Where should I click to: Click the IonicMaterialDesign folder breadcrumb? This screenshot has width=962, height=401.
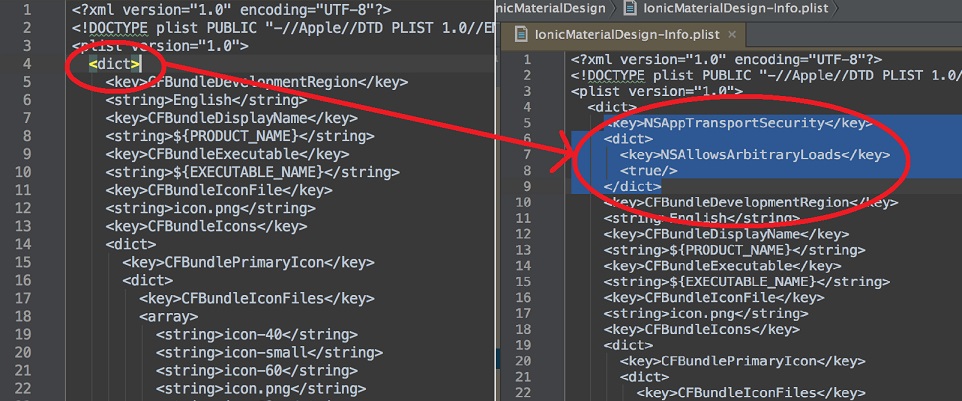coord(550,8)
